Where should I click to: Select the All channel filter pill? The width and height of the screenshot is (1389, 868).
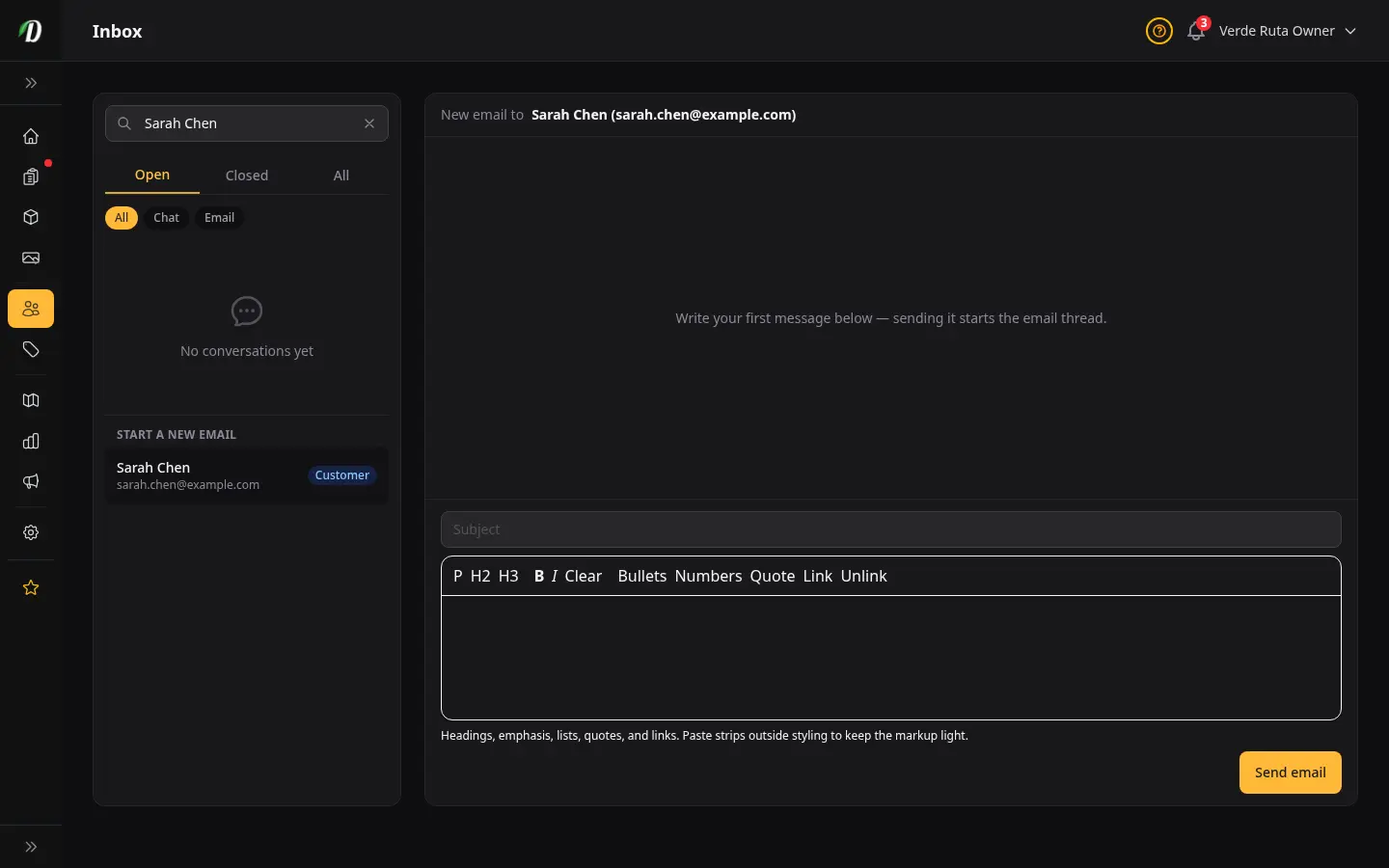coord(122,218)
